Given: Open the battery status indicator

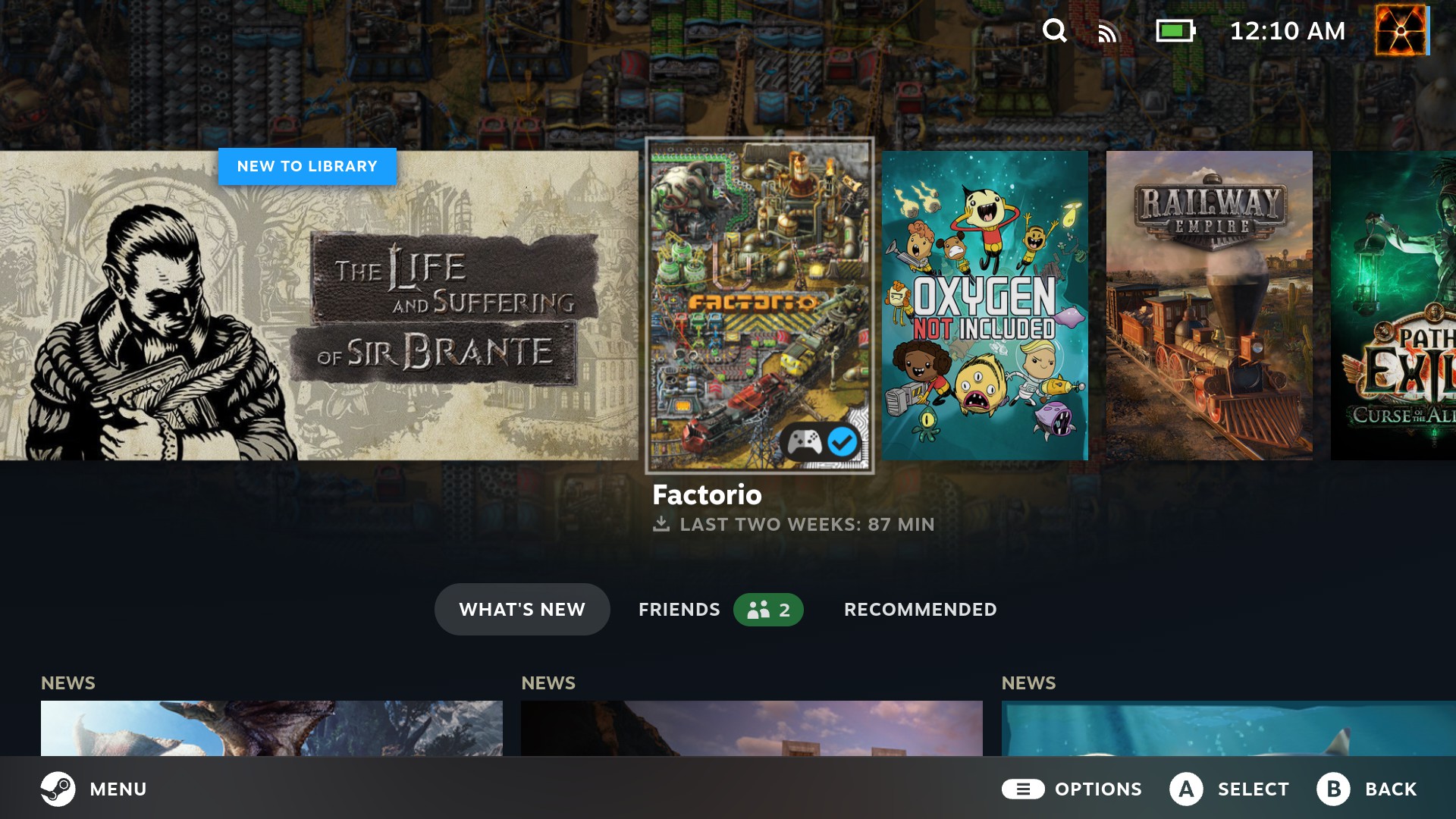Looking at the screenshot, I should click(x=1175, y=31).
